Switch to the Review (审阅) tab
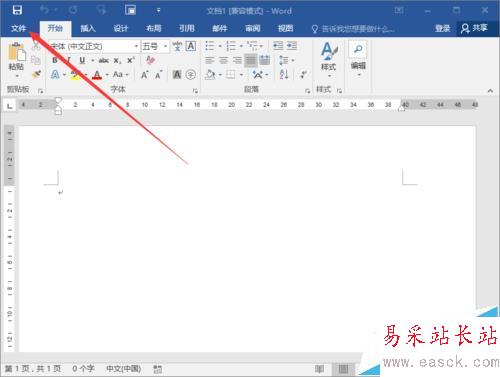500x377 pixels. pyautogui.click(x=252, y=28)
